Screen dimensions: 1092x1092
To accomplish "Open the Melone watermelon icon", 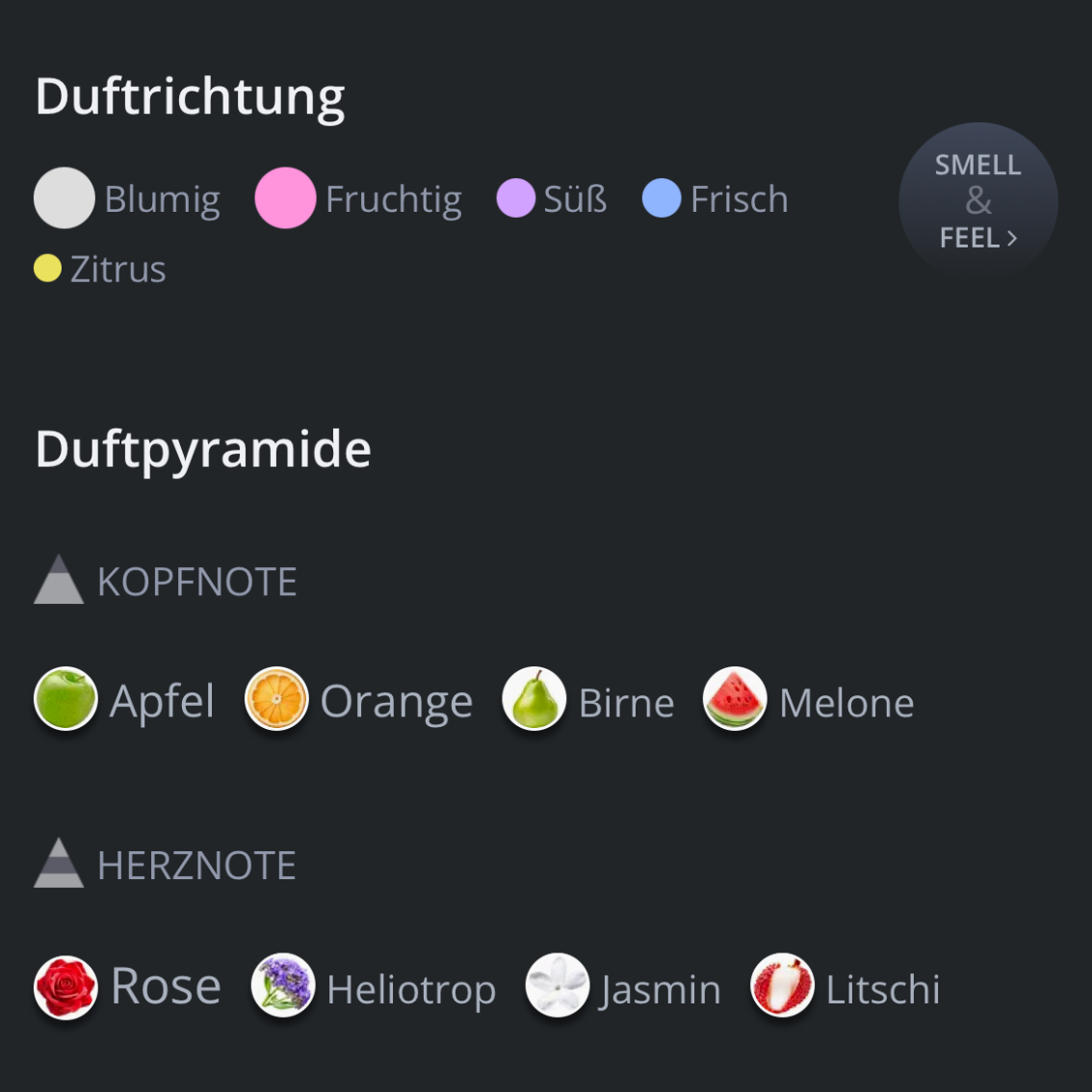I will point(735,699).
